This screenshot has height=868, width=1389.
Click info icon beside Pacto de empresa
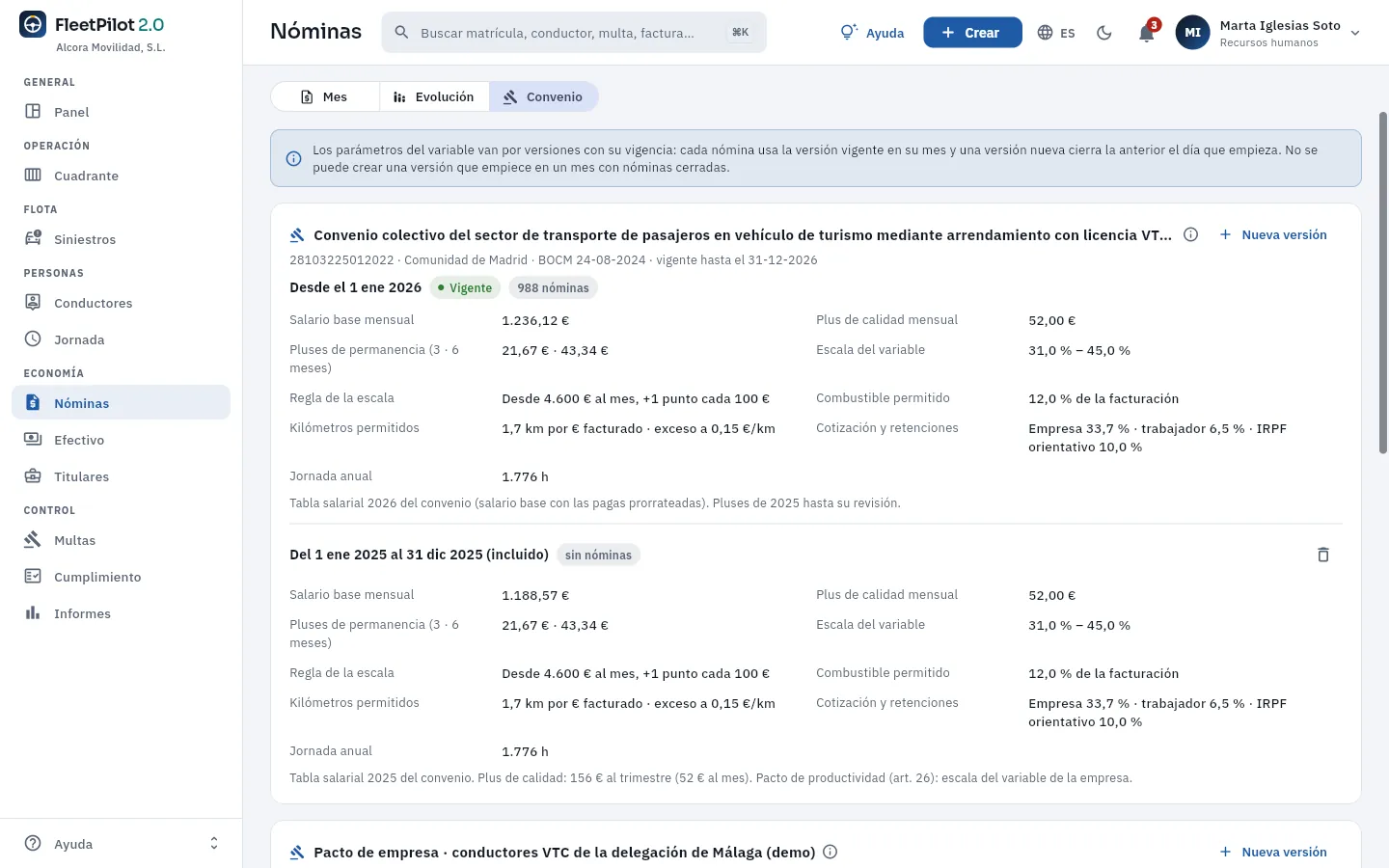pyautogui.click(x=831, y=852)
